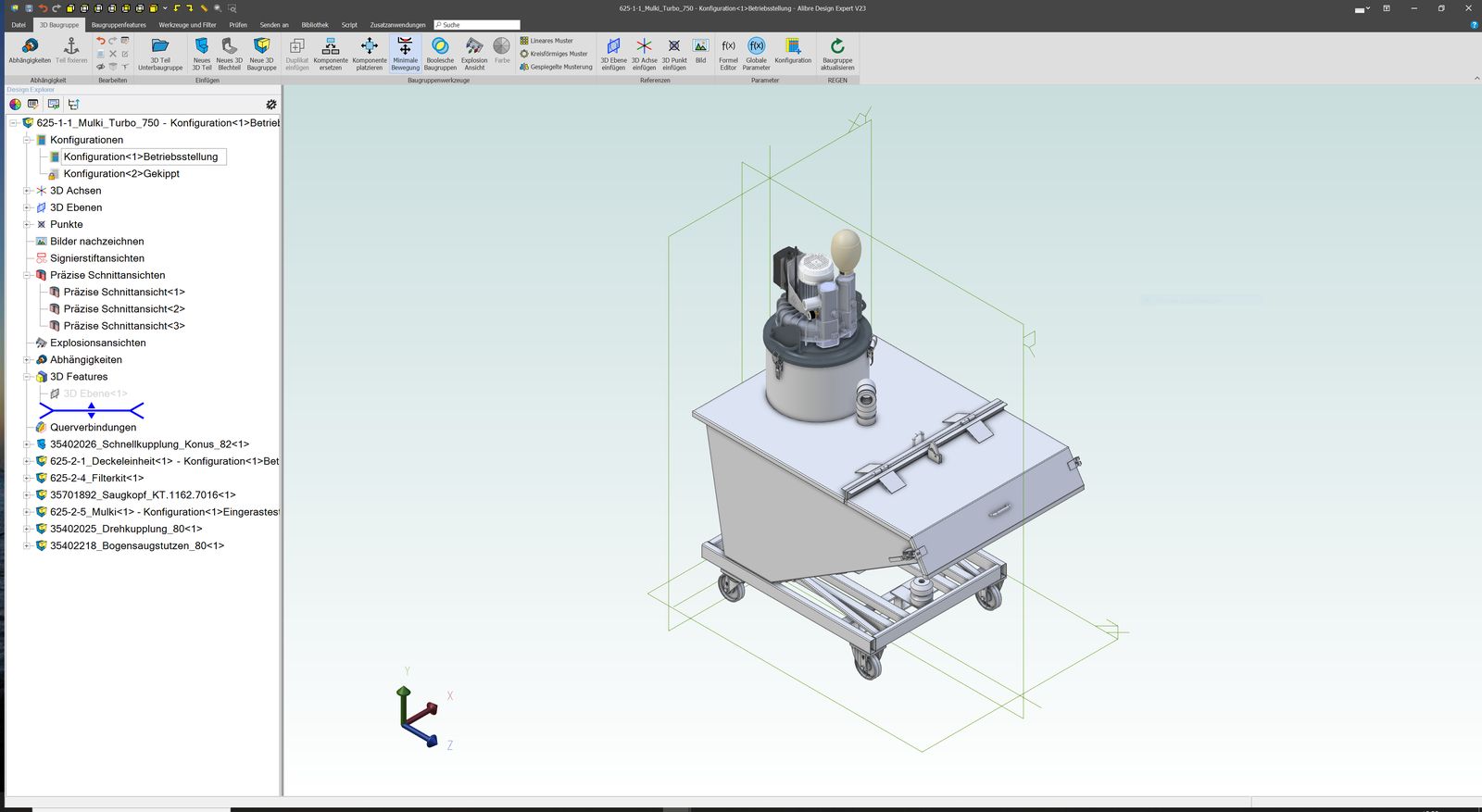
Task: Select Bilder nachzeichnen tree item
Action: click(96, 242)
